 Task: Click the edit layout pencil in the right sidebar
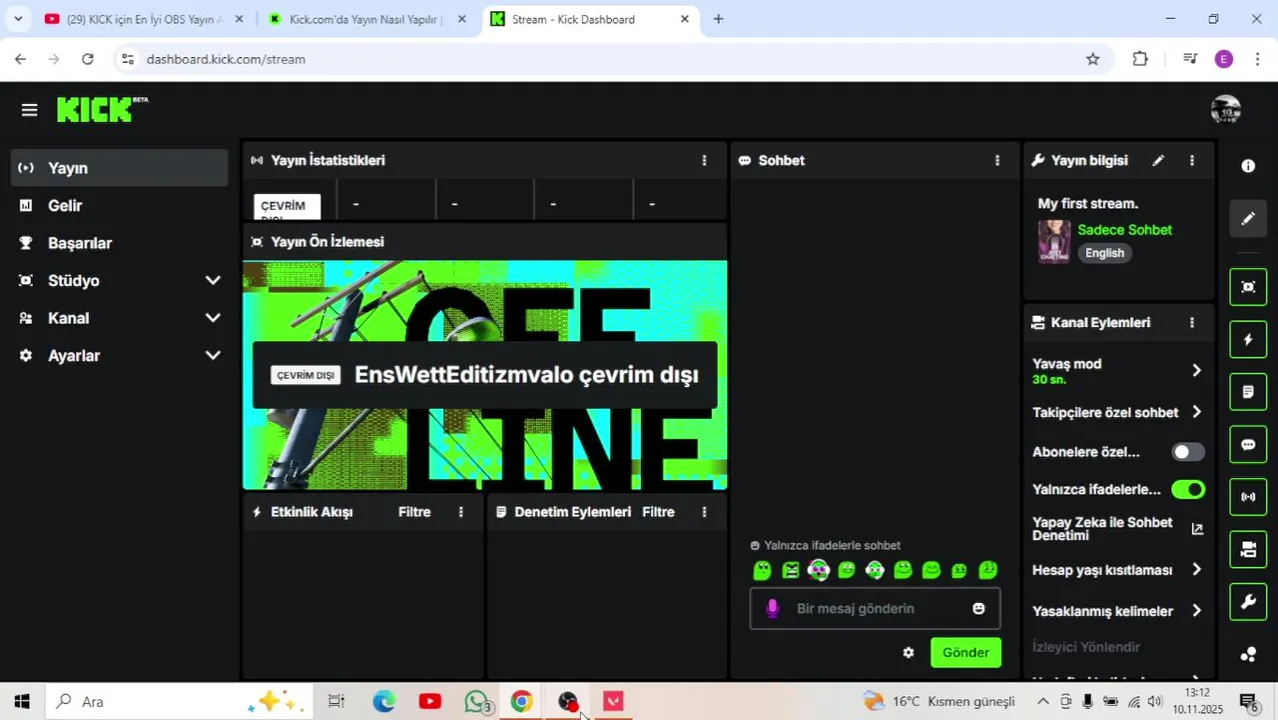click(x=1248, y=218)
